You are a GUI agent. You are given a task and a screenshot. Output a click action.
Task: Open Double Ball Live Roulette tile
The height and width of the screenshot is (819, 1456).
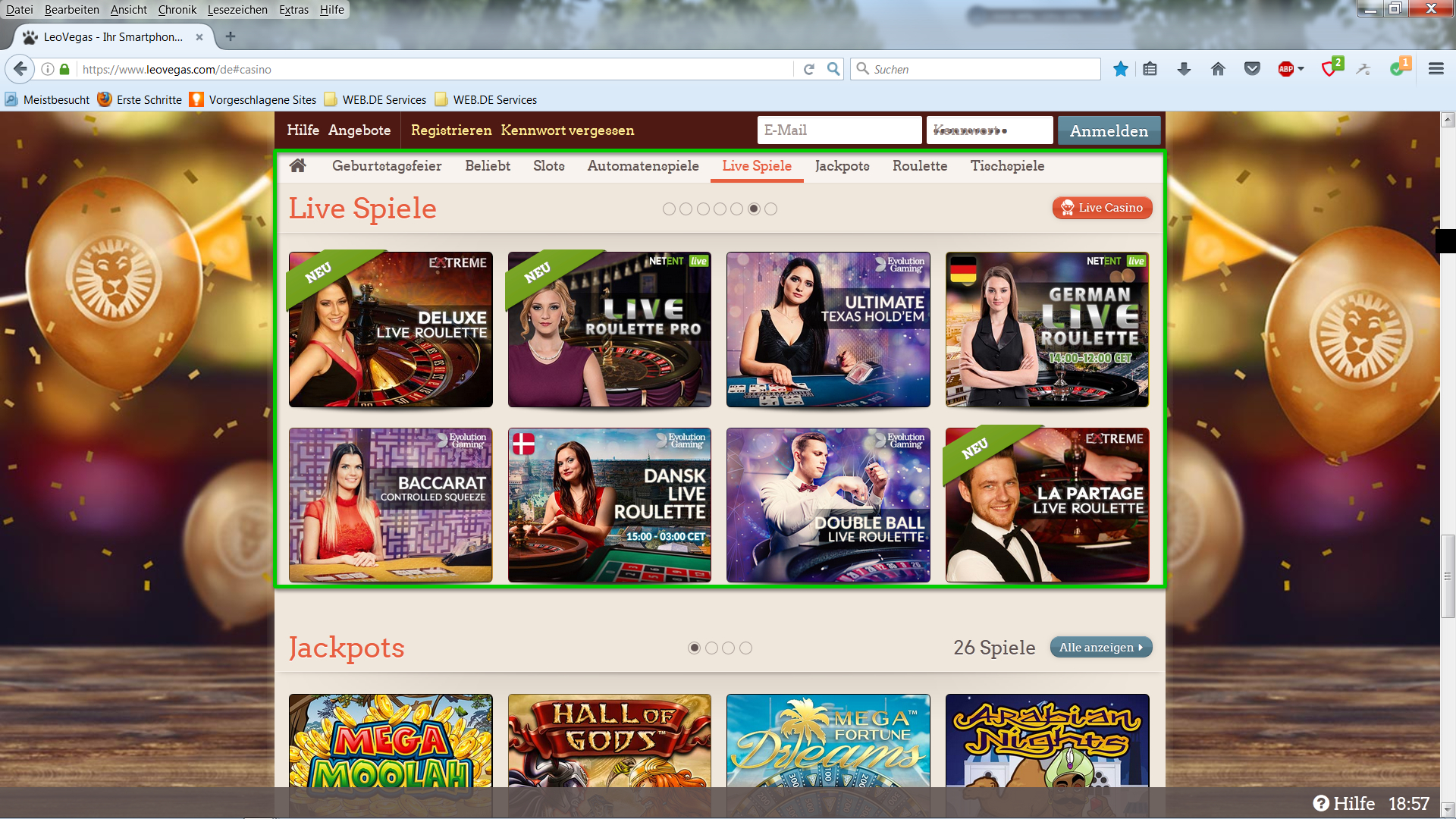click(828, 505)
